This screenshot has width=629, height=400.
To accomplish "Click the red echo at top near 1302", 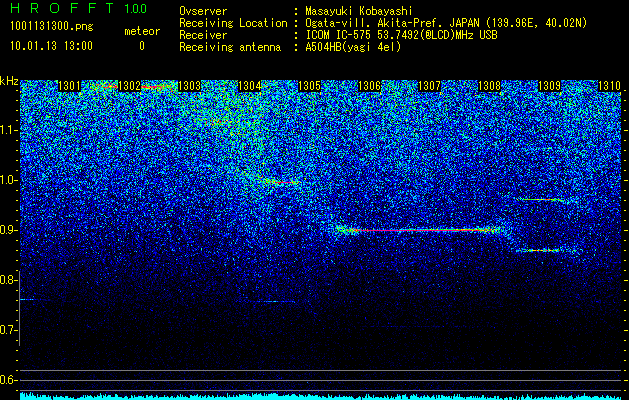I will pos(152,87).
